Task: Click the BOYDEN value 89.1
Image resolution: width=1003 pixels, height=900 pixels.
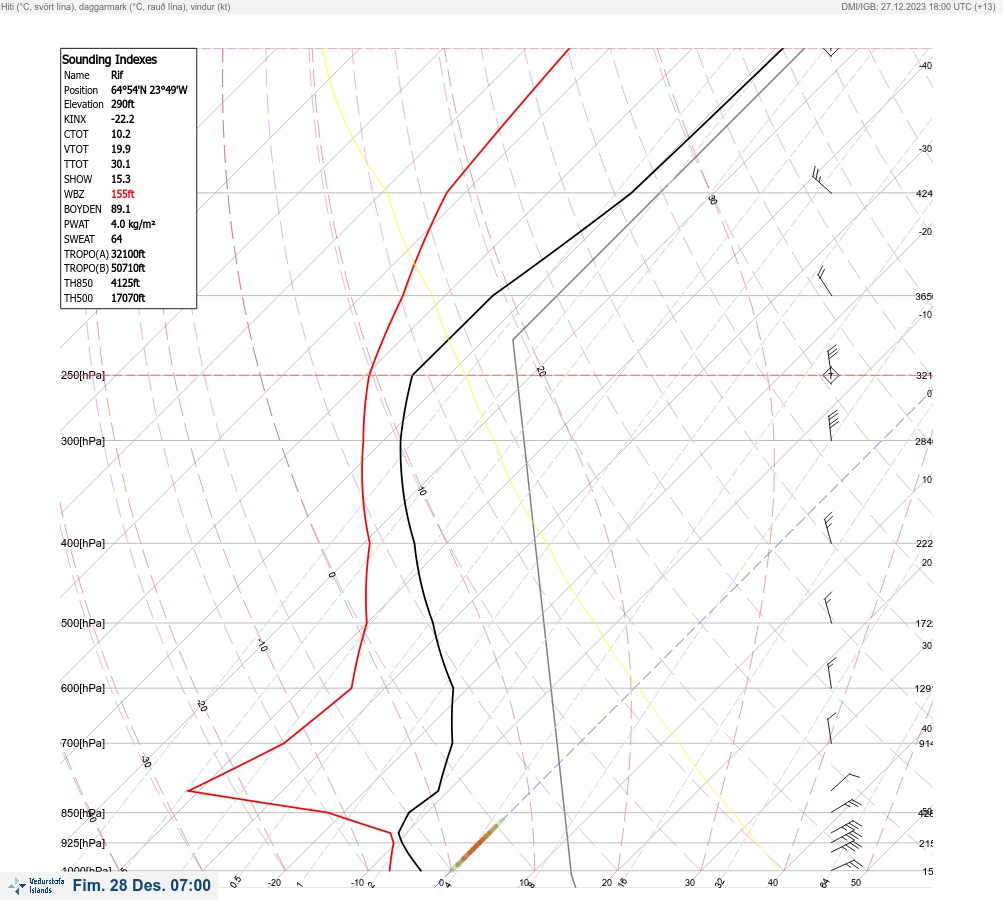Action: click(x=121, y=209)
